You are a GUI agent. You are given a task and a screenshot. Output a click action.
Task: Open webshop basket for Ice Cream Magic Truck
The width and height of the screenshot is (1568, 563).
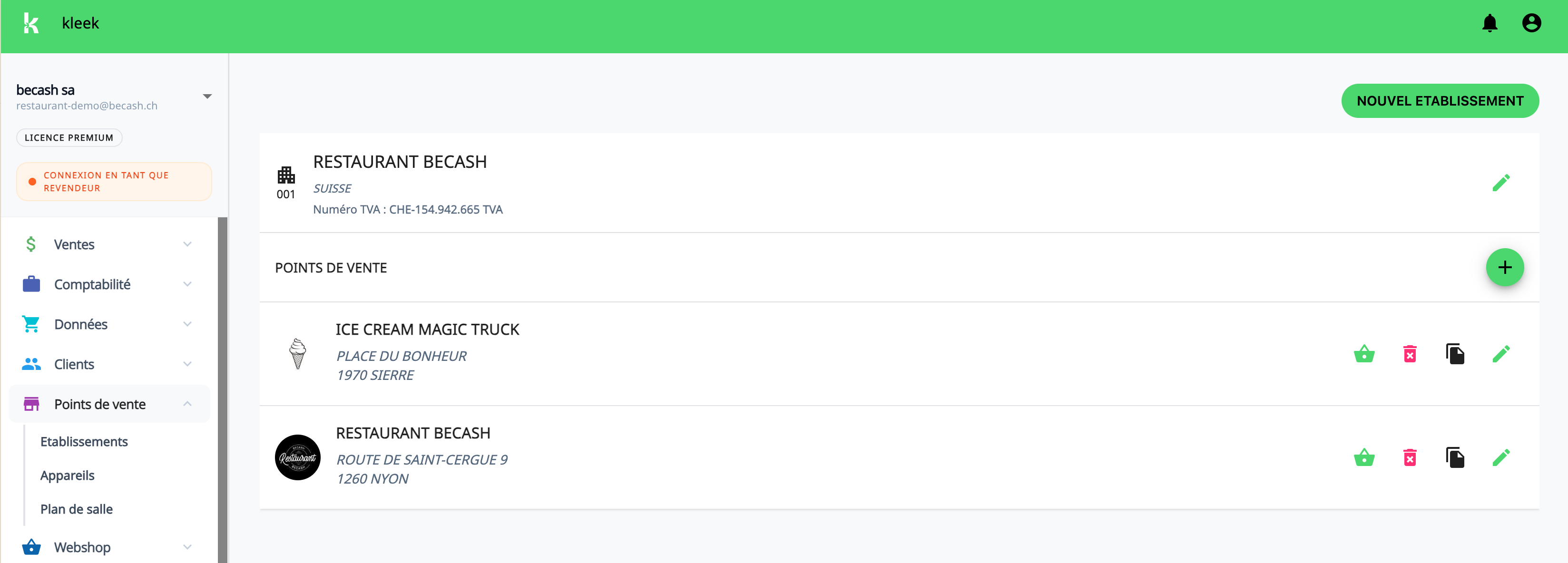pos(1364,354)
